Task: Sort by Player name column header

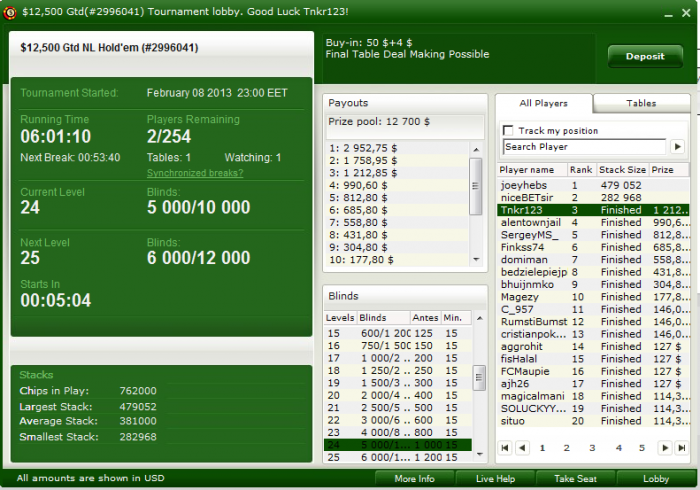Action: 532,170
